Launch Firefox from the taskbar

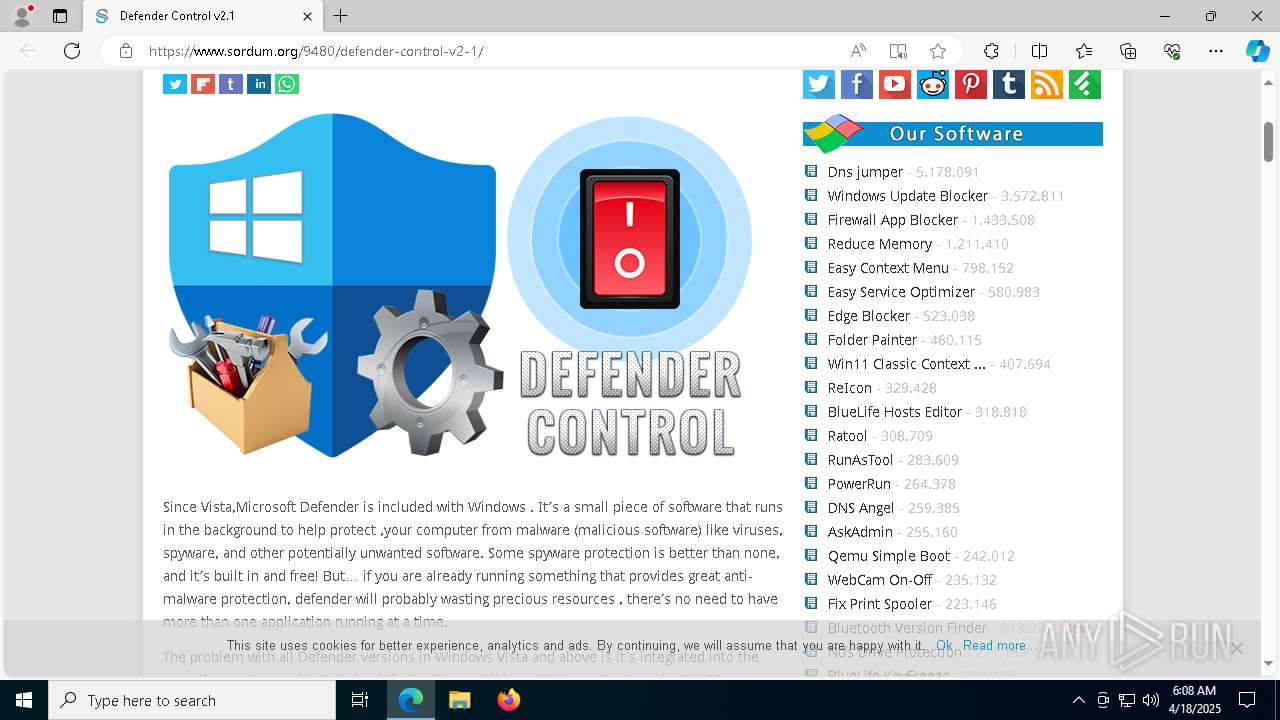coord(508,700)
